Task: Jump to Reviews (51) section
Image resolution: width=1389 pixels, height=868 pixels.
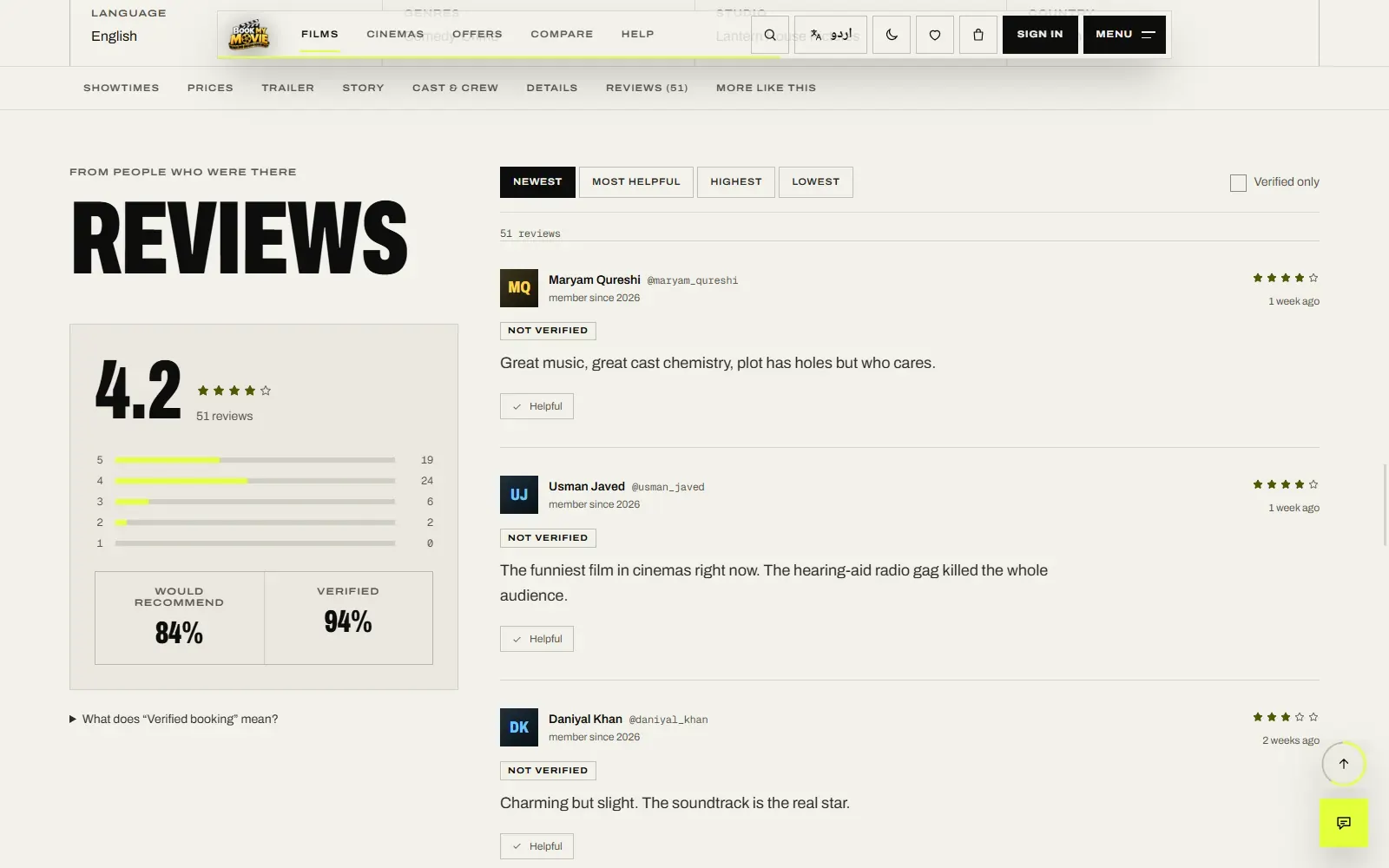Action: point(647,88)
